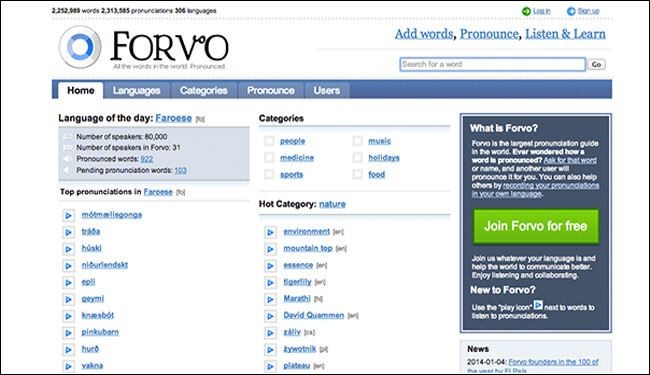Screen dimensions: 650x375
Task: Play the plateau pronunciation
Action: (270, 366)
